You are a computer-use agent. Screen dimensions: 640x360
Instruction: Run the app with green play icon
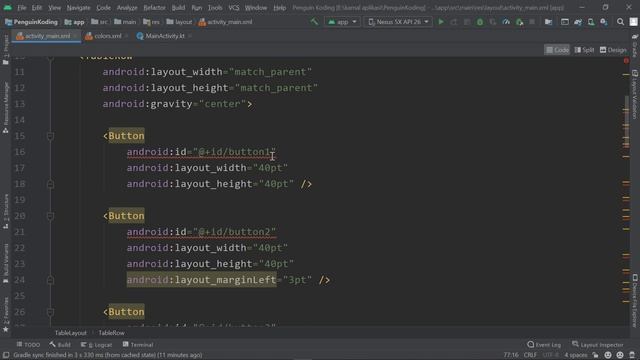click(441, 22)
